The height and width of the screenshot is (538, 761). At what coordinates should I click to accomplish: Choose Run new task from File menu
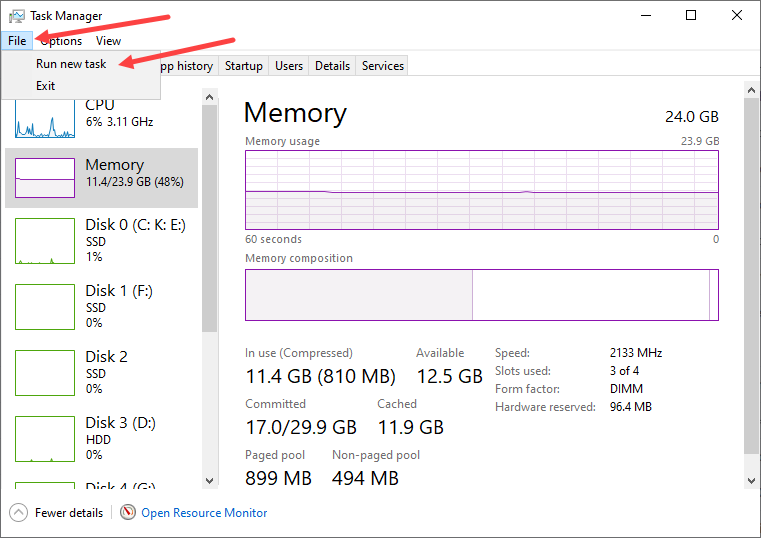71,64
